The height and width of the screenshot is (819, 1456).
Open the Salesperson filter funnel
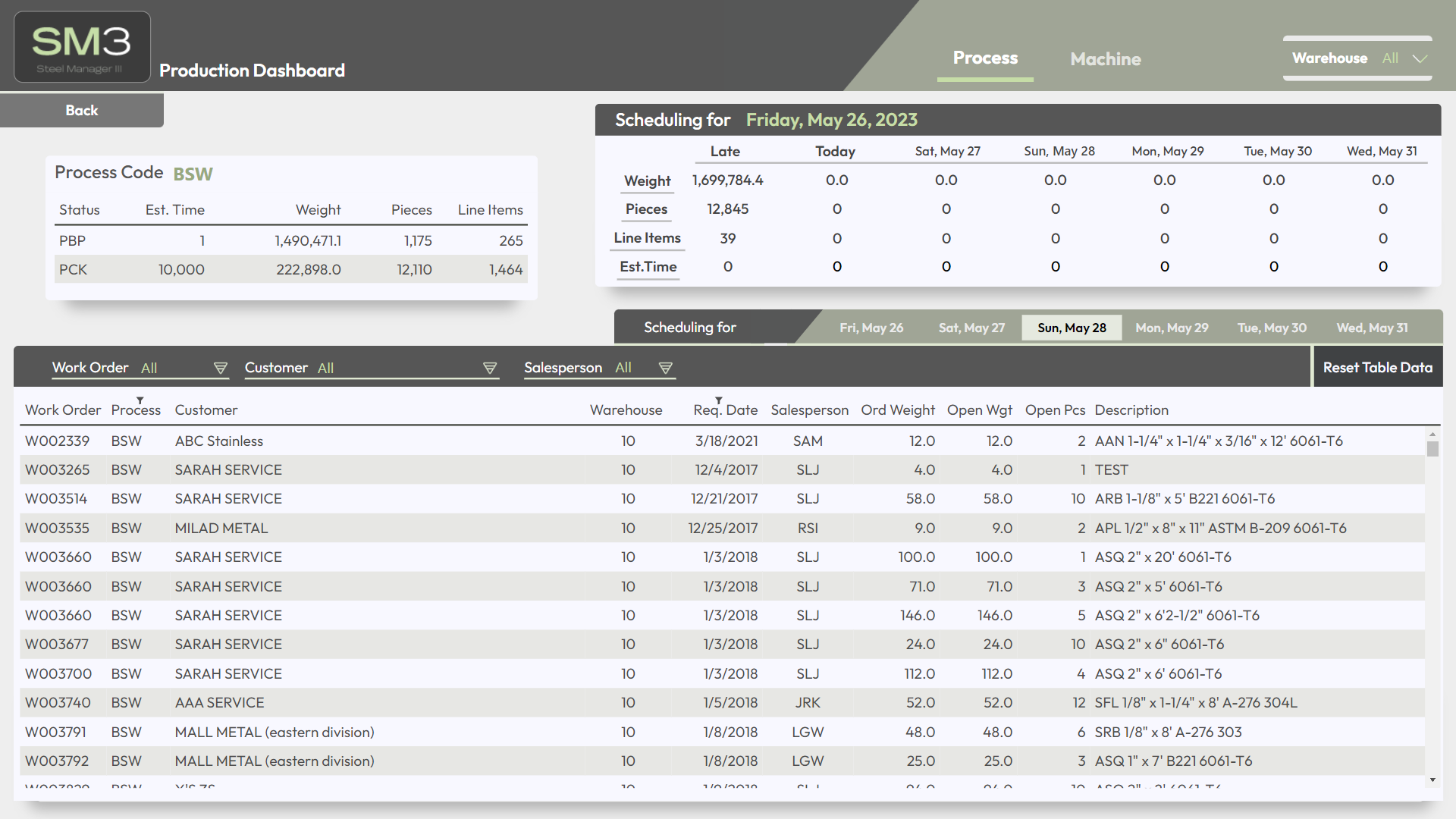pos(666,368)
